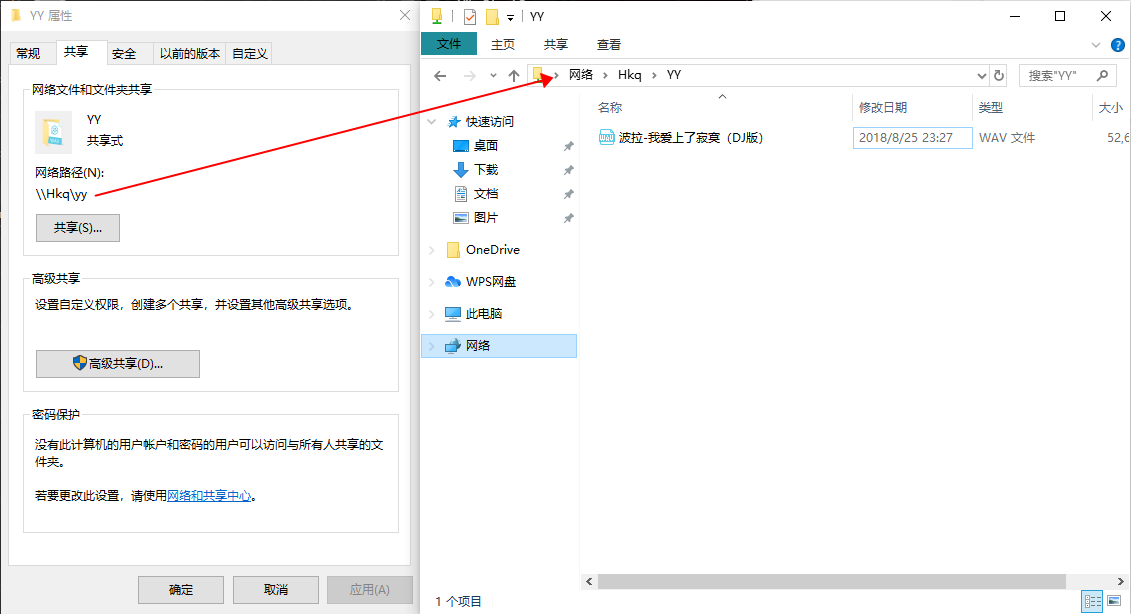This screenshot has width=1131, height=614.
Task: Click the Back arrow in Explorer
Action: pyautogui.click(x=440, y=76)
